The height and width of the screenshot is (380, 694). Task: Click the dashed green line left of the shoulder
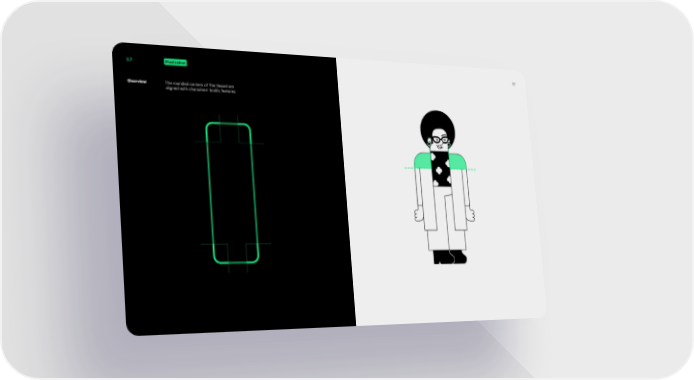click(x=409, y=168)
